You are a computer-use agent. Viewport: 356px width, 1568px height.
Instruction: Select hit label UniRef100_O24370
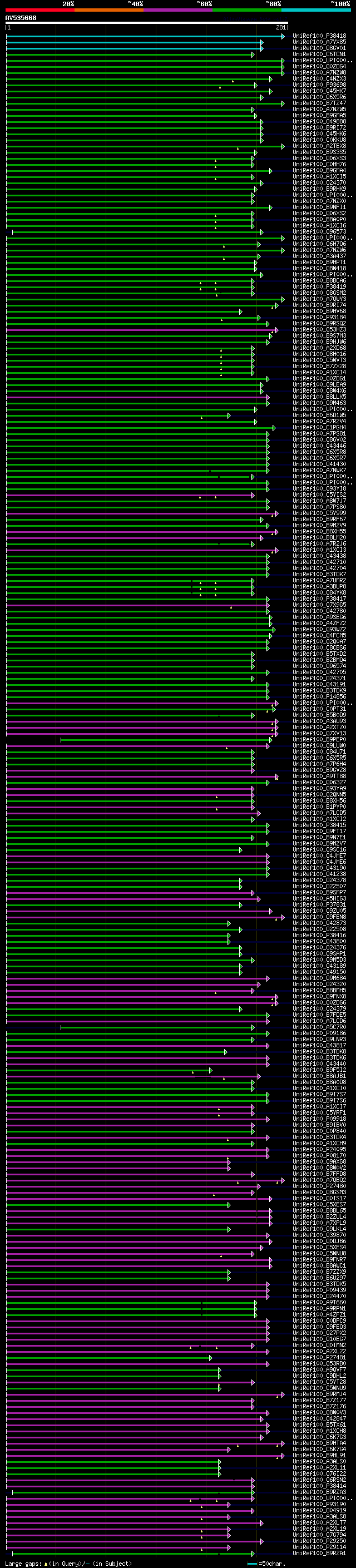coord(319,182)
